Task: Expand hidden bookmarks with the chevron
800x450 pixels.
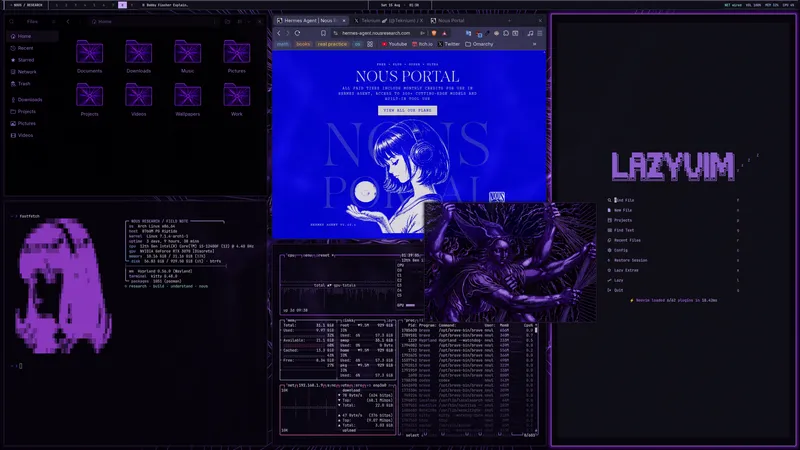Action: 534,44
